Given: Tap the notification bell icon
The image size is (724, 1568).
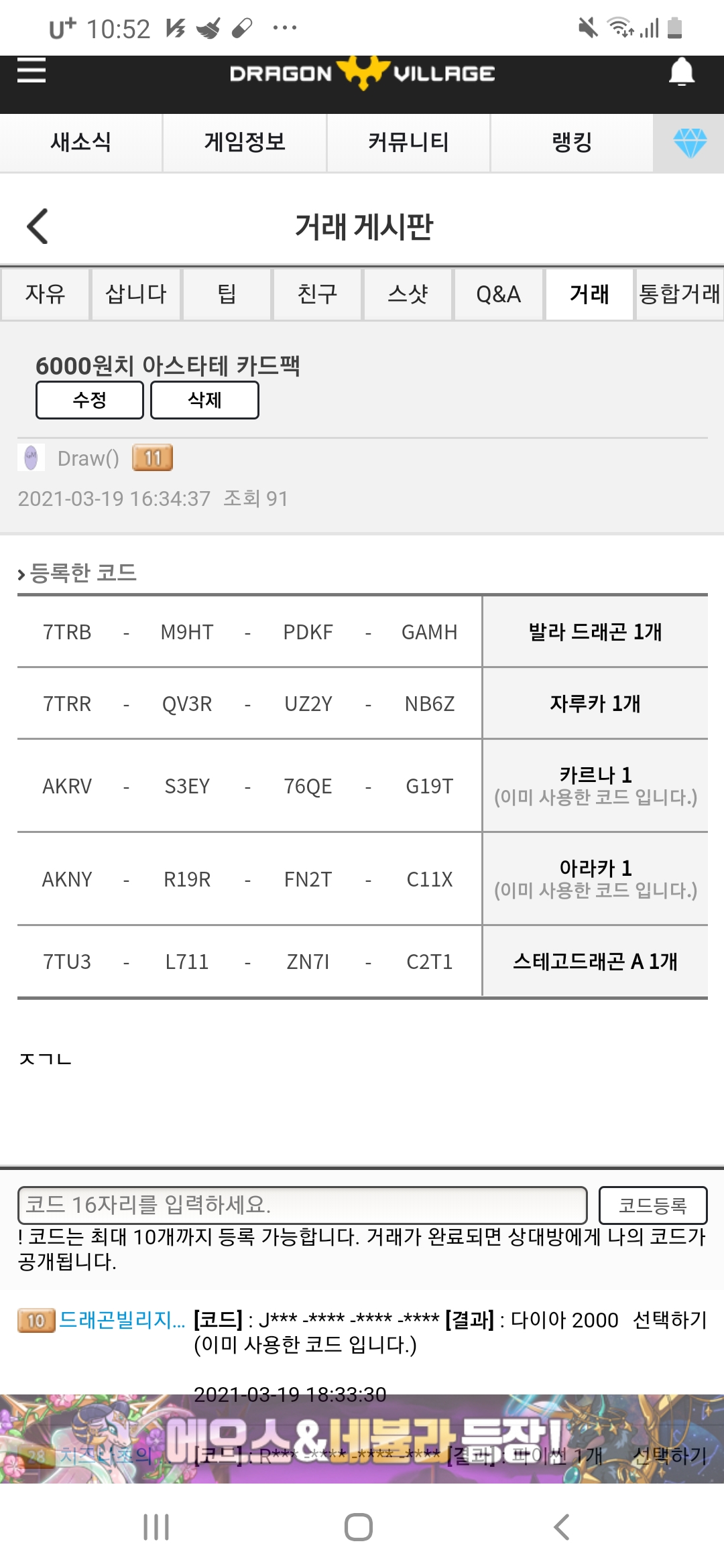Looking at the screenshot, I should pyautogui.click(x=681, y=72).
